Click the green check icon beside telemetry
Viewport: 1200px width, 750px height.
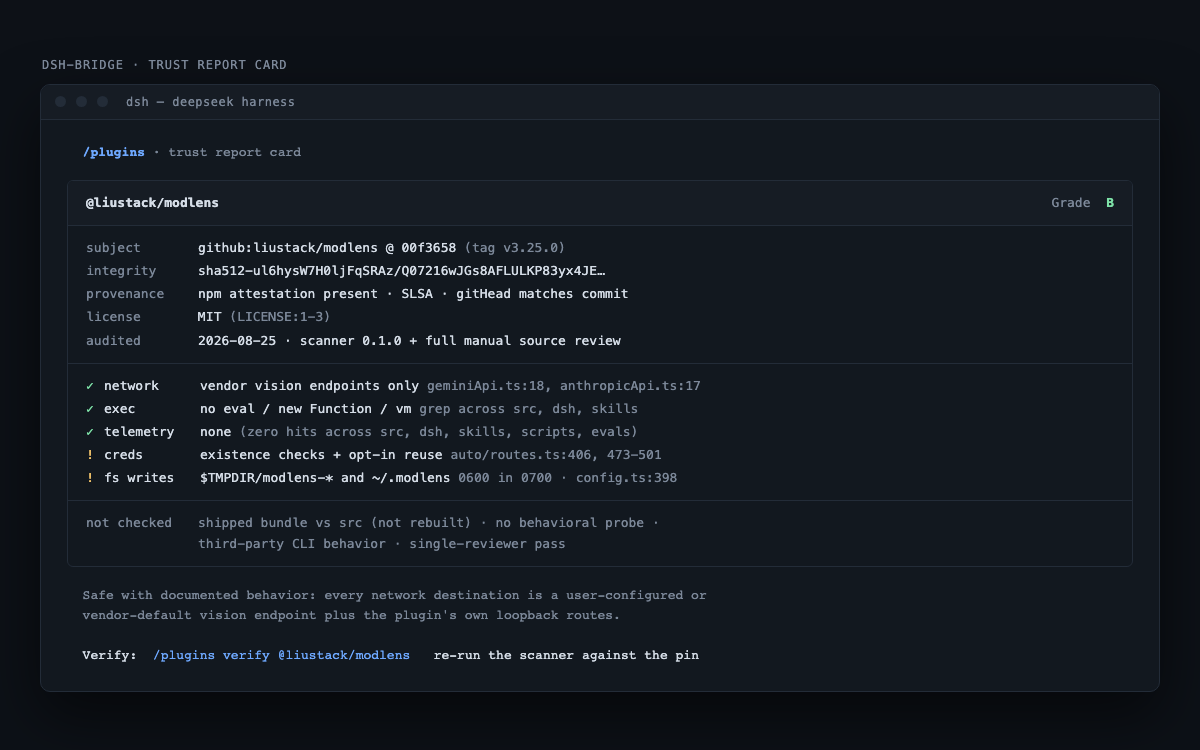(x=90, y=432)
